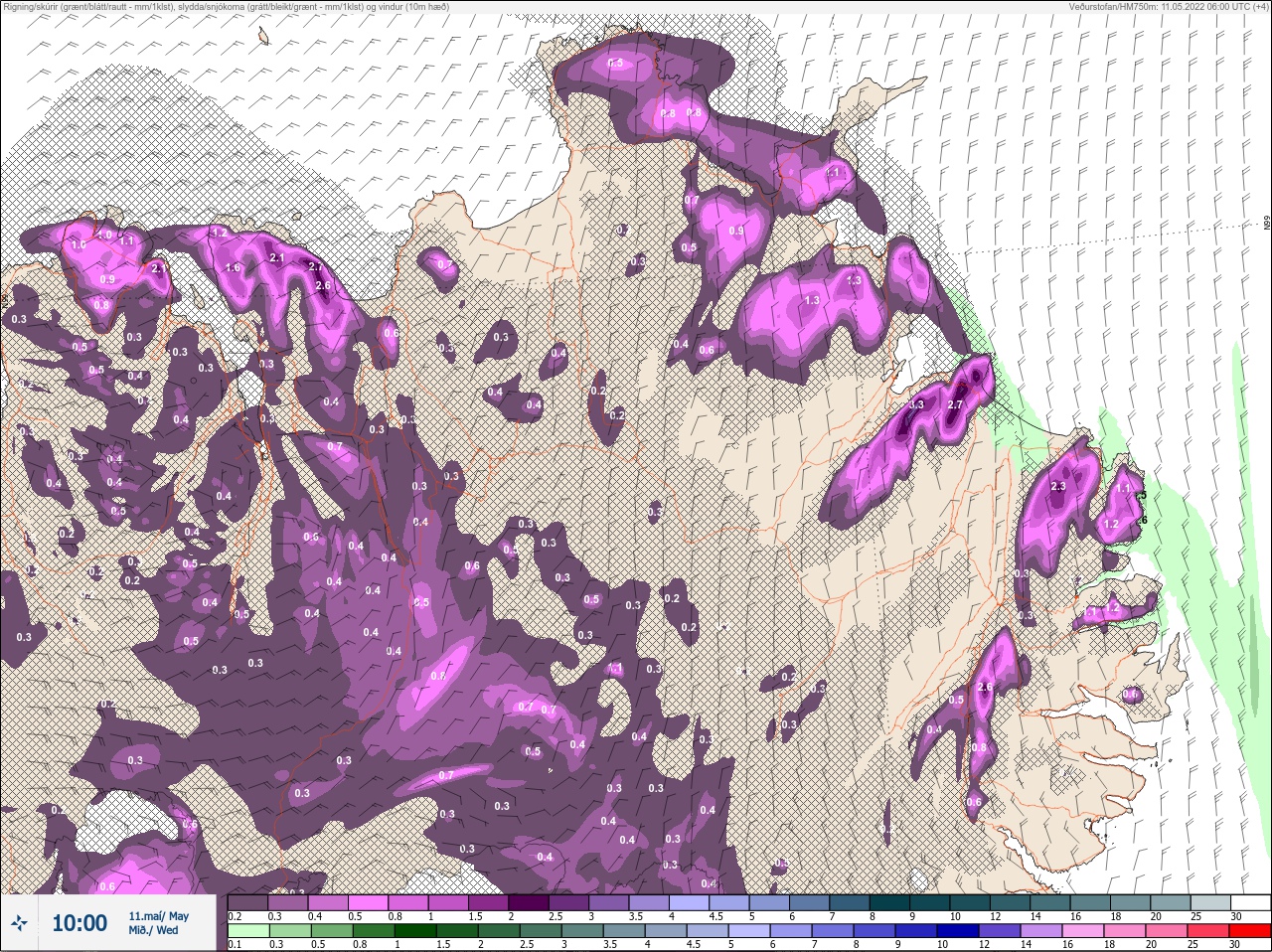Image resolution: width=1272 pixels, height=952 pixels.
Task: Click the 2.3 precipitation value on the map
Action: (1057, 486)
